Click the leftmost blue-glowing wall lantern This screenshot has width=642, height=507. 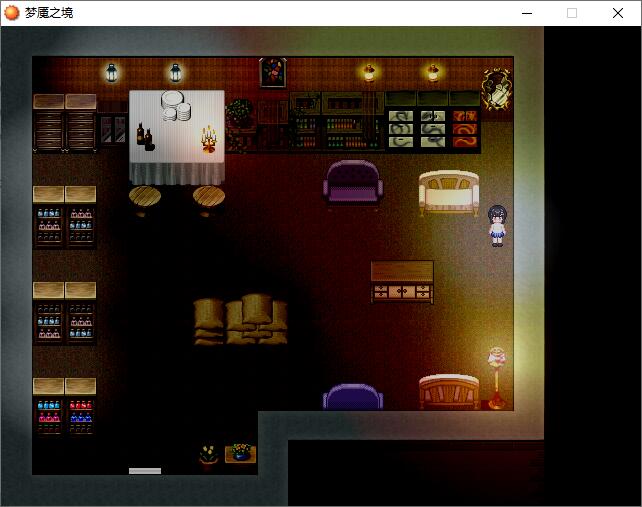pos(111,72)
